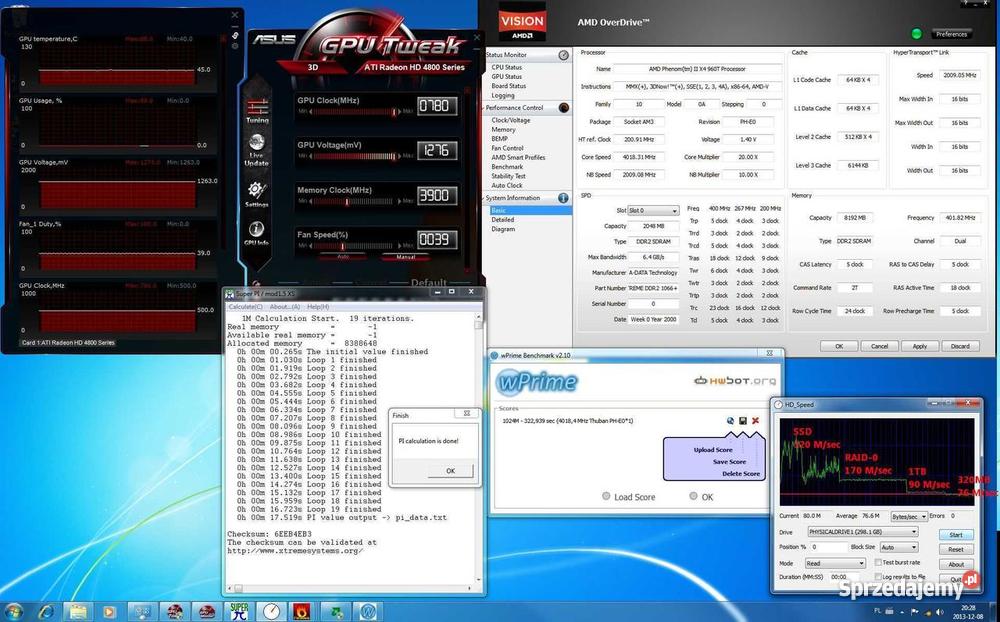Click Upload Score in wPrime popup
This screenshot has width=1000, height=622.
[x=713, y=450]
